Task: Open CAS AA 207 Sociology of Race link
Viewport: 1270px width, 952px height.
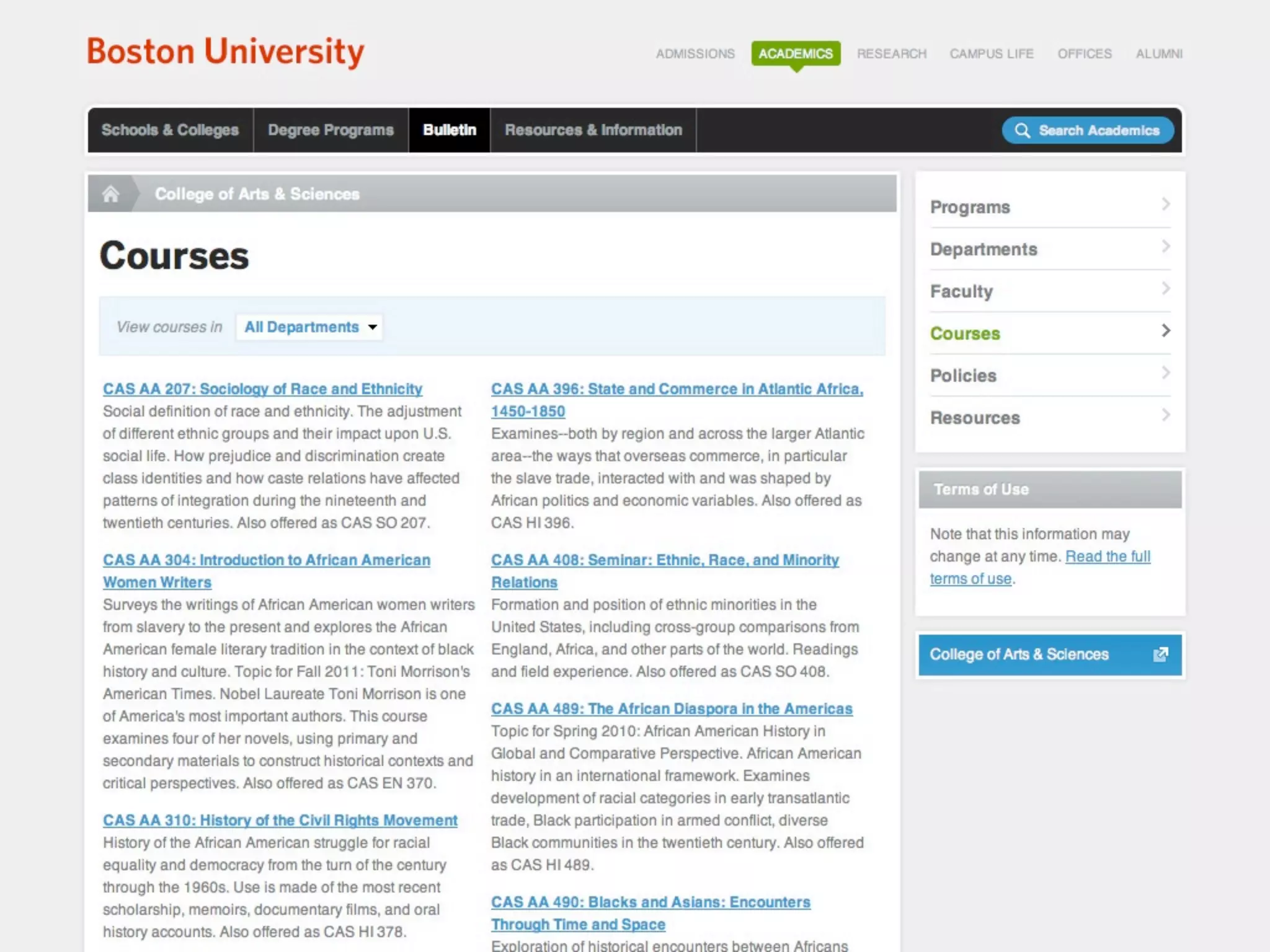Action: coord(262,389)
